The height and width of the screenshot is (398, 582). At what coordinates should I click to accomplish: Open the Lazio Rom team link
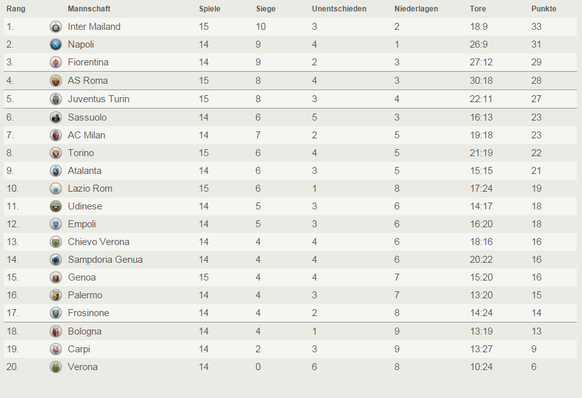click(90, 189)
